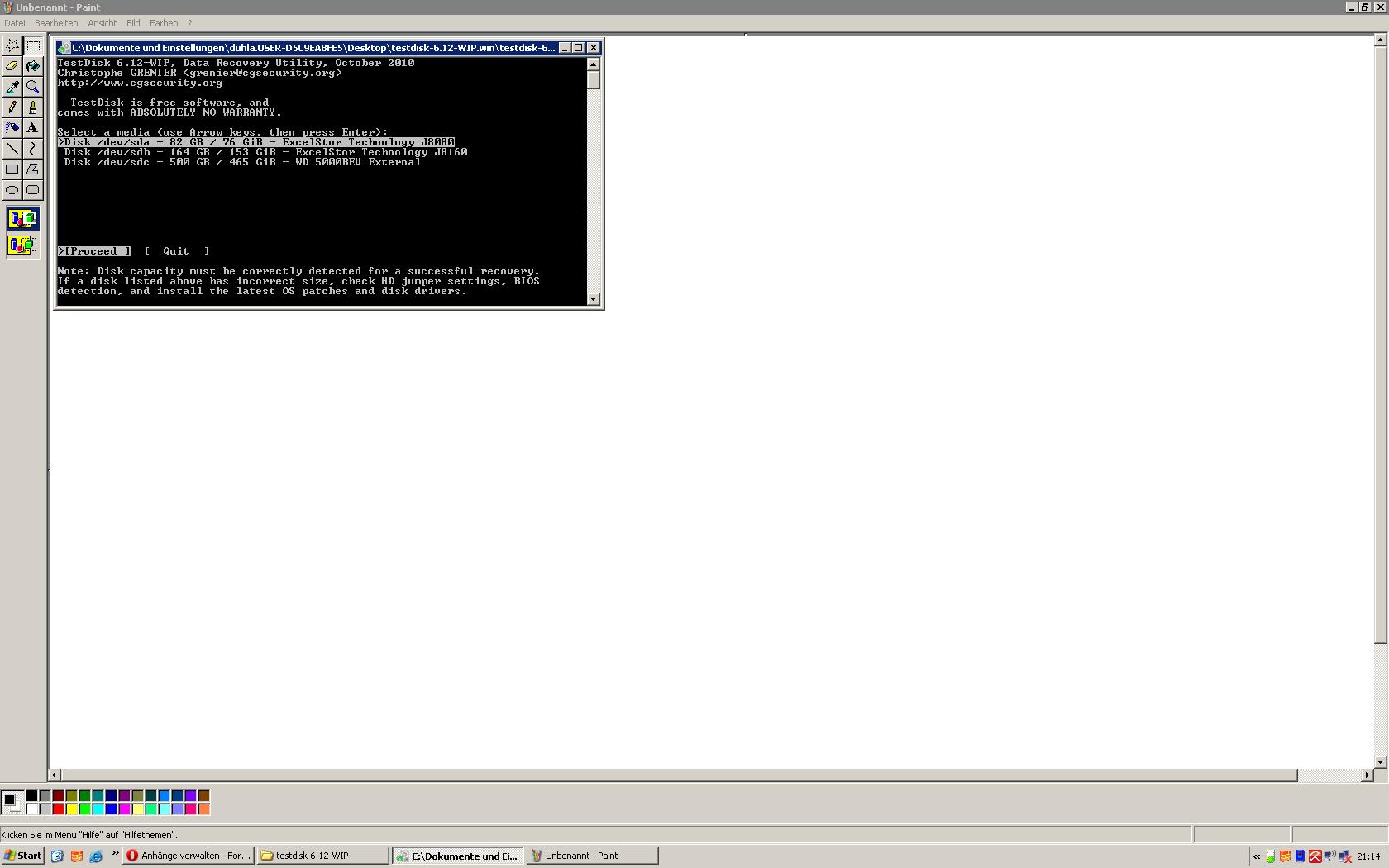Screen dimensions: 1389x868
Task: Pick the yellow color swatch
Action: tap(71, 809)
